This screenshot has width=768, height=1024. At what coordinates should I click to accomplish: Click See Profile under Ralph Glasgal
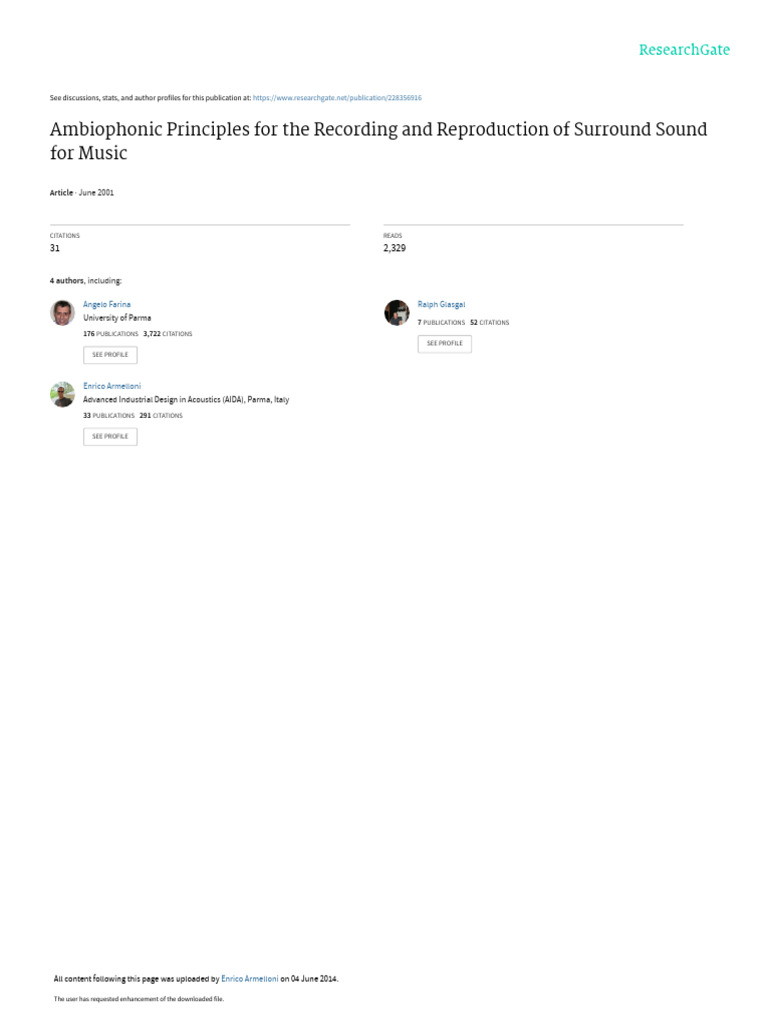click(444, 344)
